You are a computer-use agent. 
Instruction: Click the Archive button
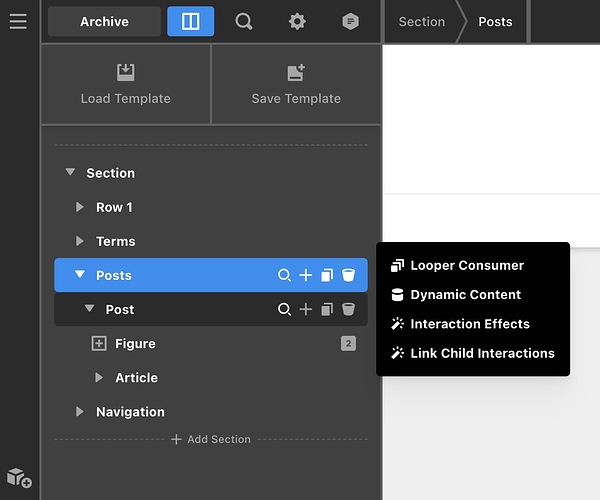coord(104,21)
